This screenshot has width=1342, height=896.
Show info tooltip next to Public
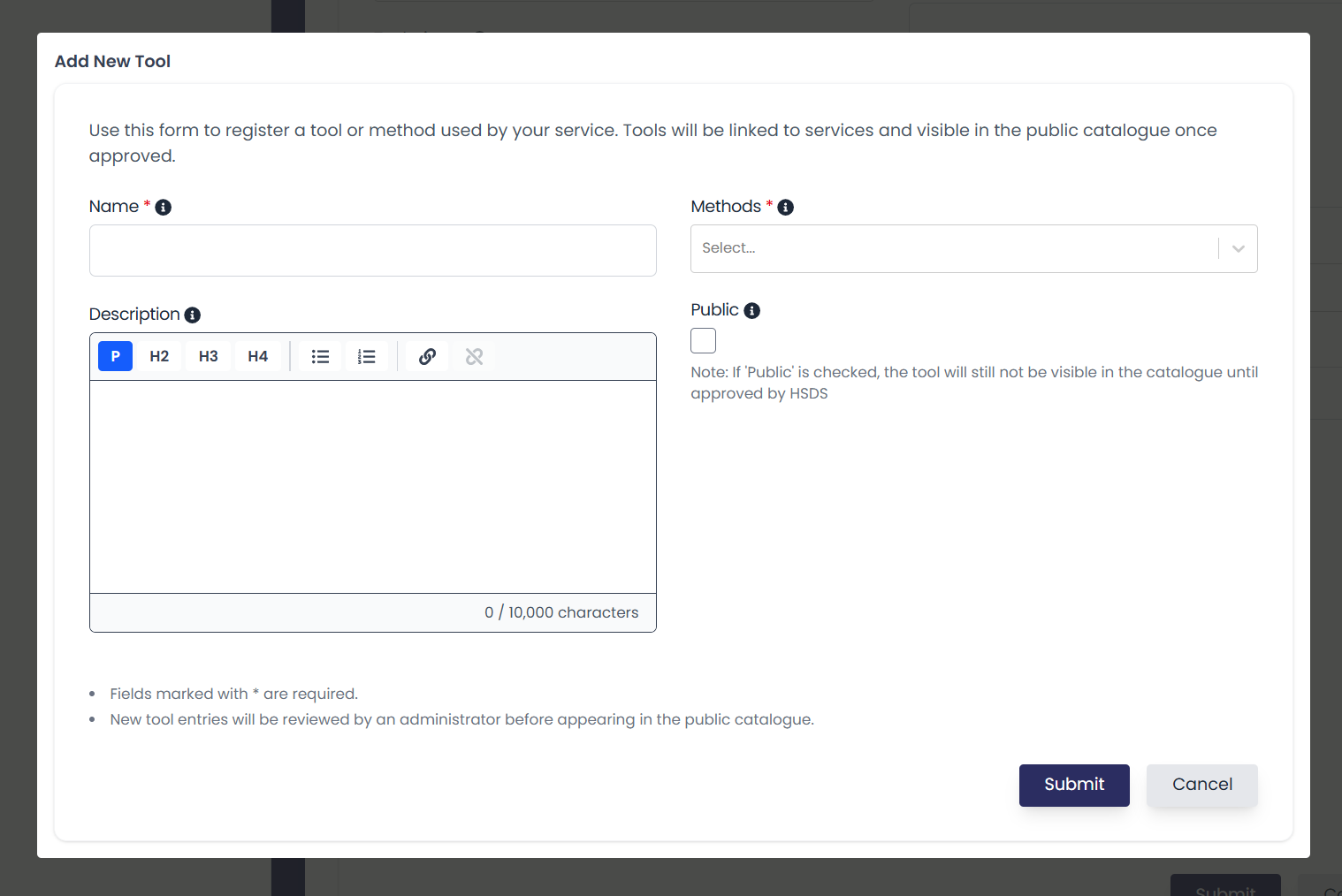[x=752, y=310]
